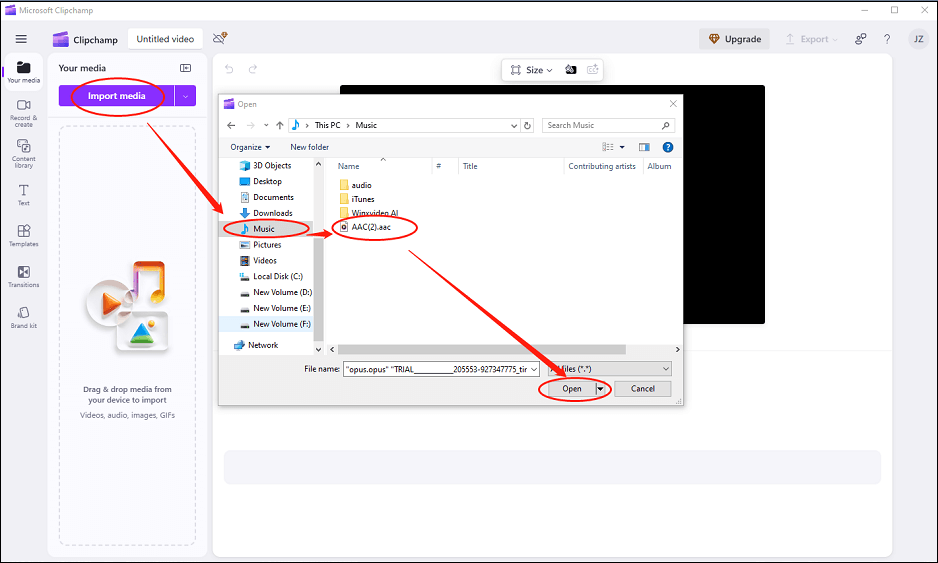Expand the File name combo box dropdown

pos(534,369)
